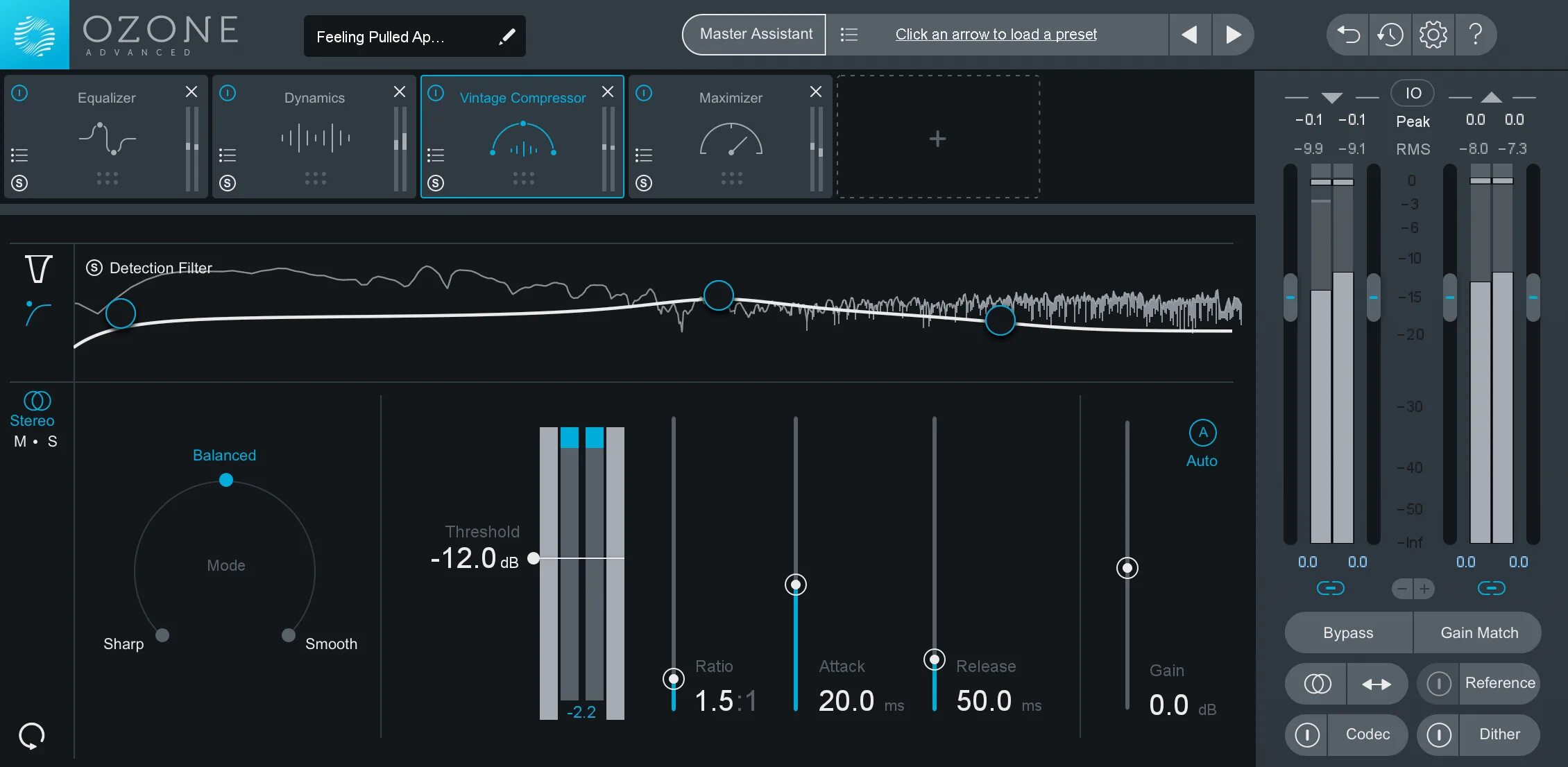This screenshot has width=1568, height=767.
Task: Click the middle detection filter node
Action: (x=719, y=295)
